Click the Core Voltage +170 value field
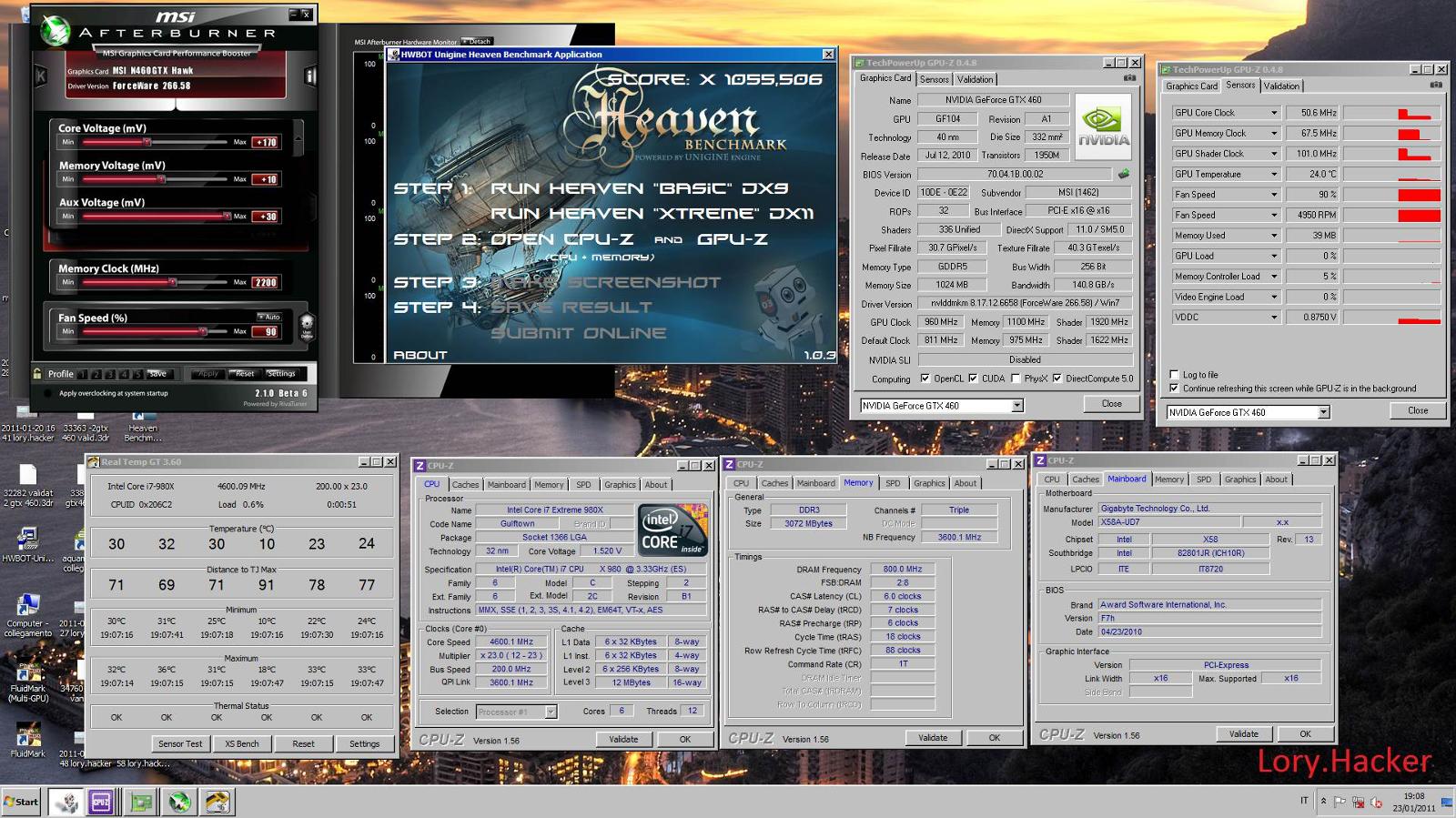 (x=266, y=142)
